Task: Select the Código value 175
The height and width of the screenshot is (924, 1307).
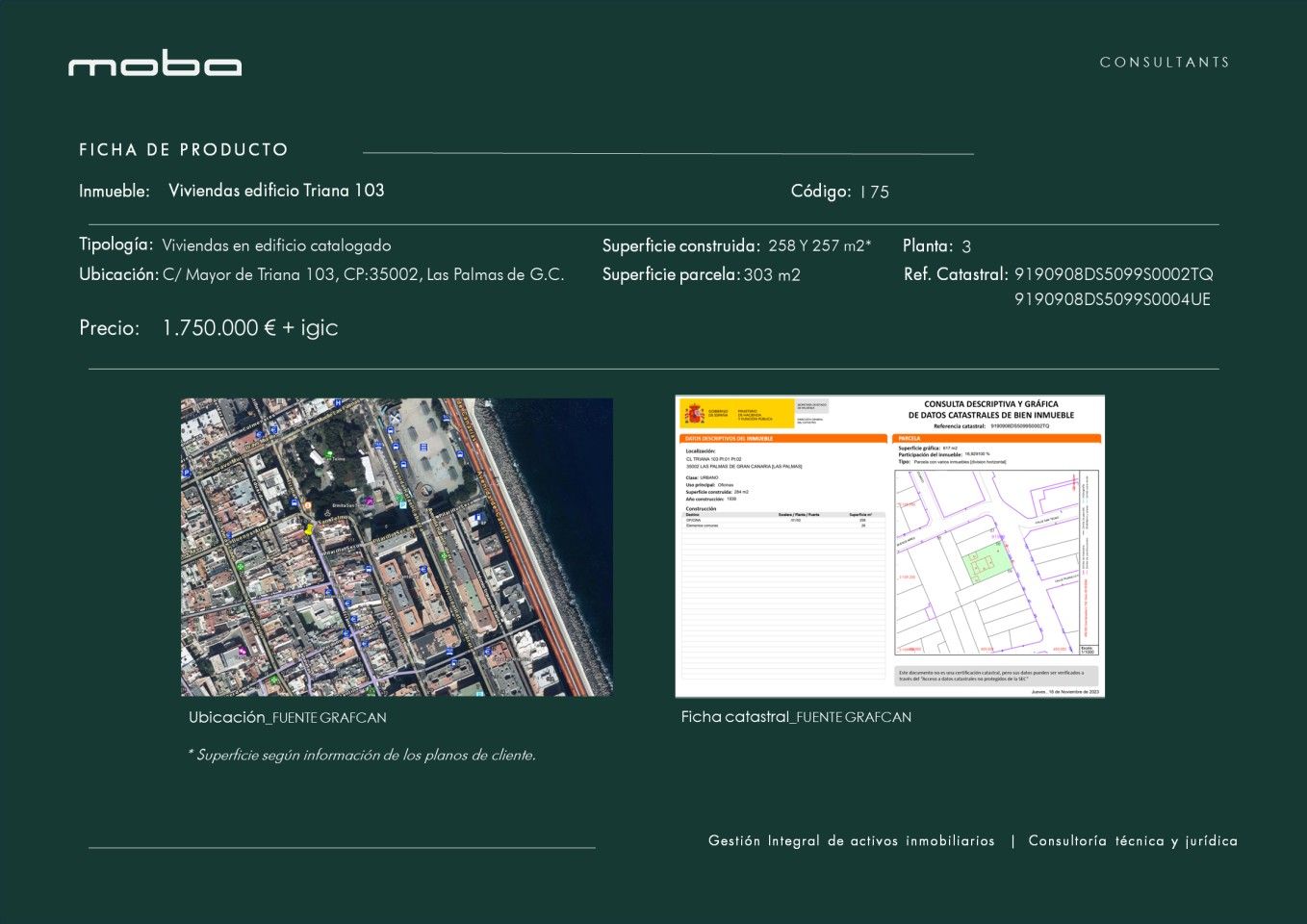Action: pos(874,192)
